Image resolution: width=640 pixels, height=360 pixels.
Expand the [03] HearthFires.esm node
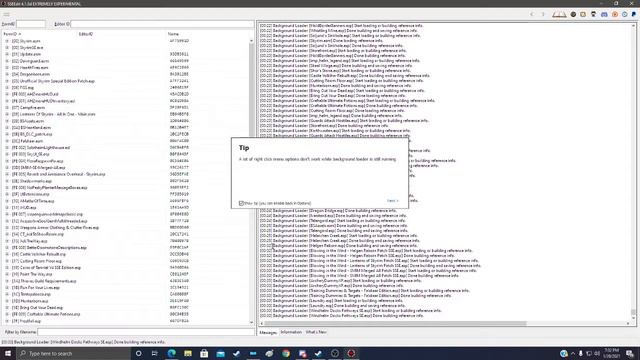click(x=7, y=68)
